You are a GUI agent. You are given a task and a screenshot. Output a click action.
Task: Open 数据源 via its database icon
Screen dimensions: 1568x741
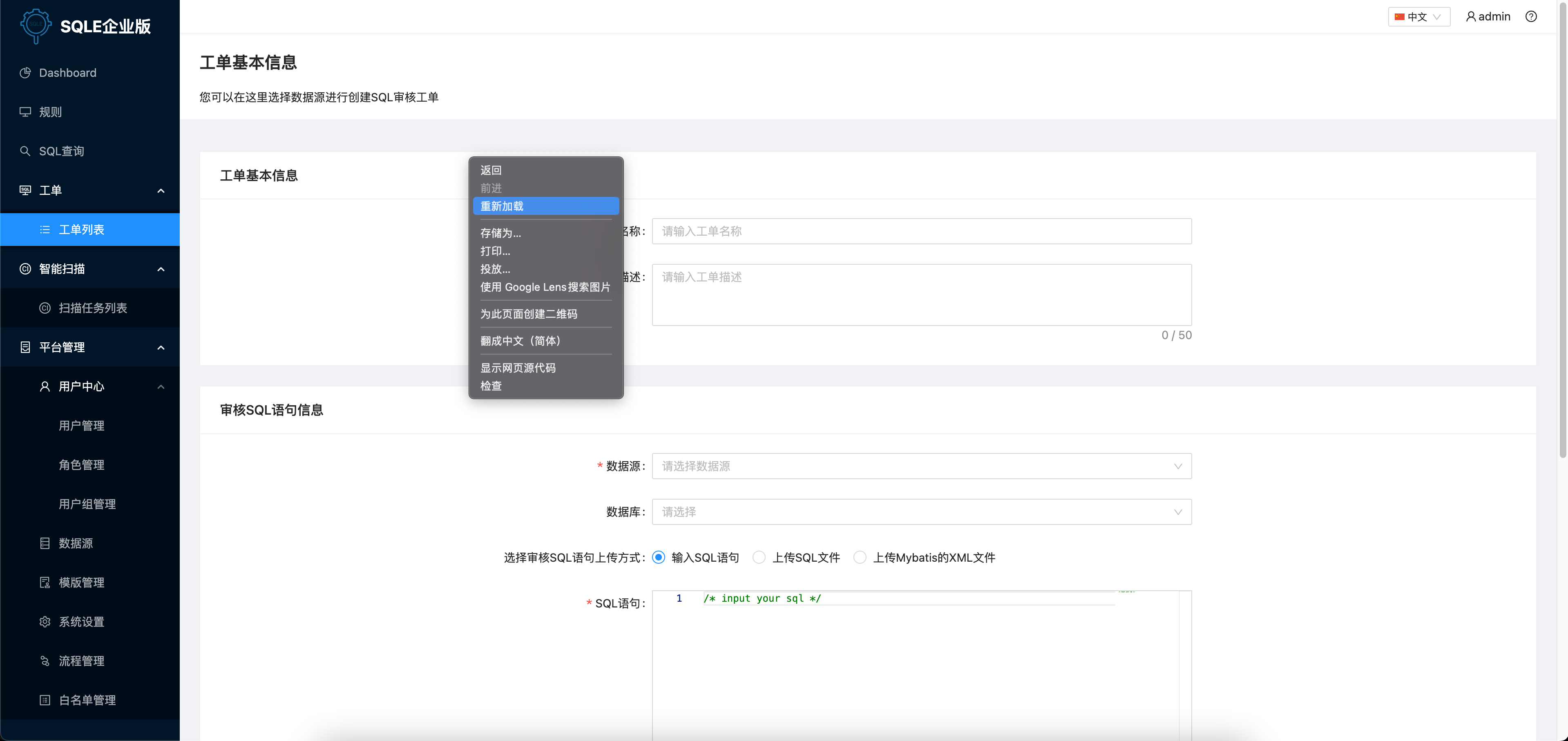pyautogui.click(x=45, y=542)
